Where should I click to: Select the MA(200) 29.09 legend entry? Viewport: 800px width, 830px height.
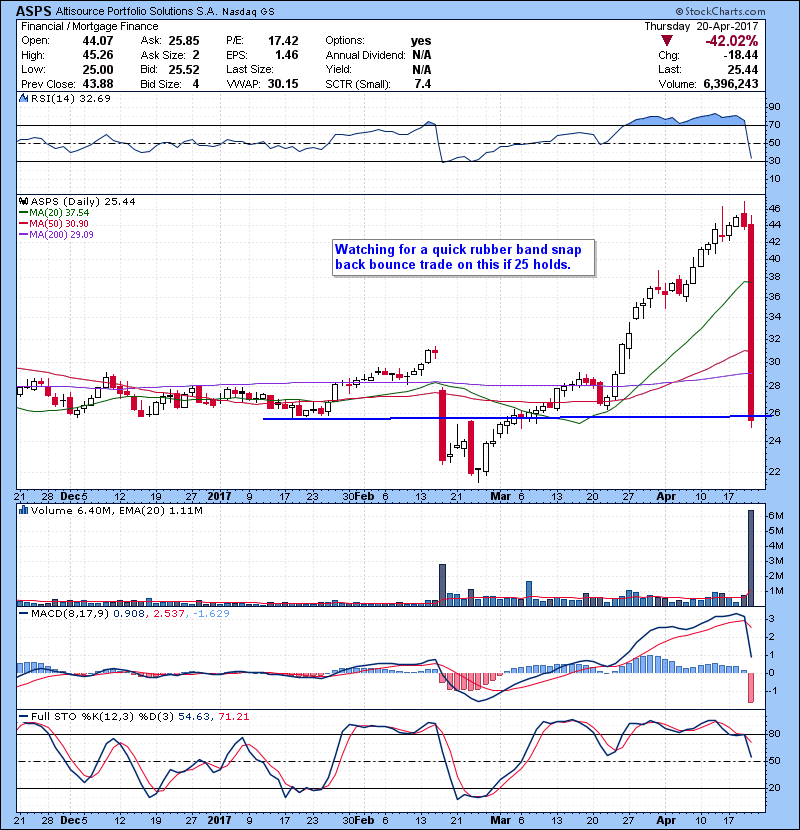[x=56, y=234]
